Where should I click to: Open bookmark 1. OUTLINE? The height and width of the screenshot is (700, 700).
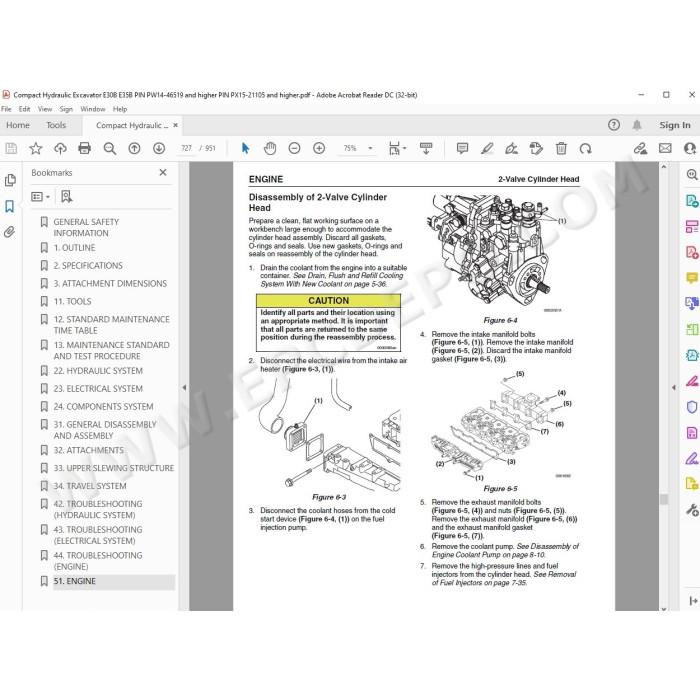pos(74,248)
